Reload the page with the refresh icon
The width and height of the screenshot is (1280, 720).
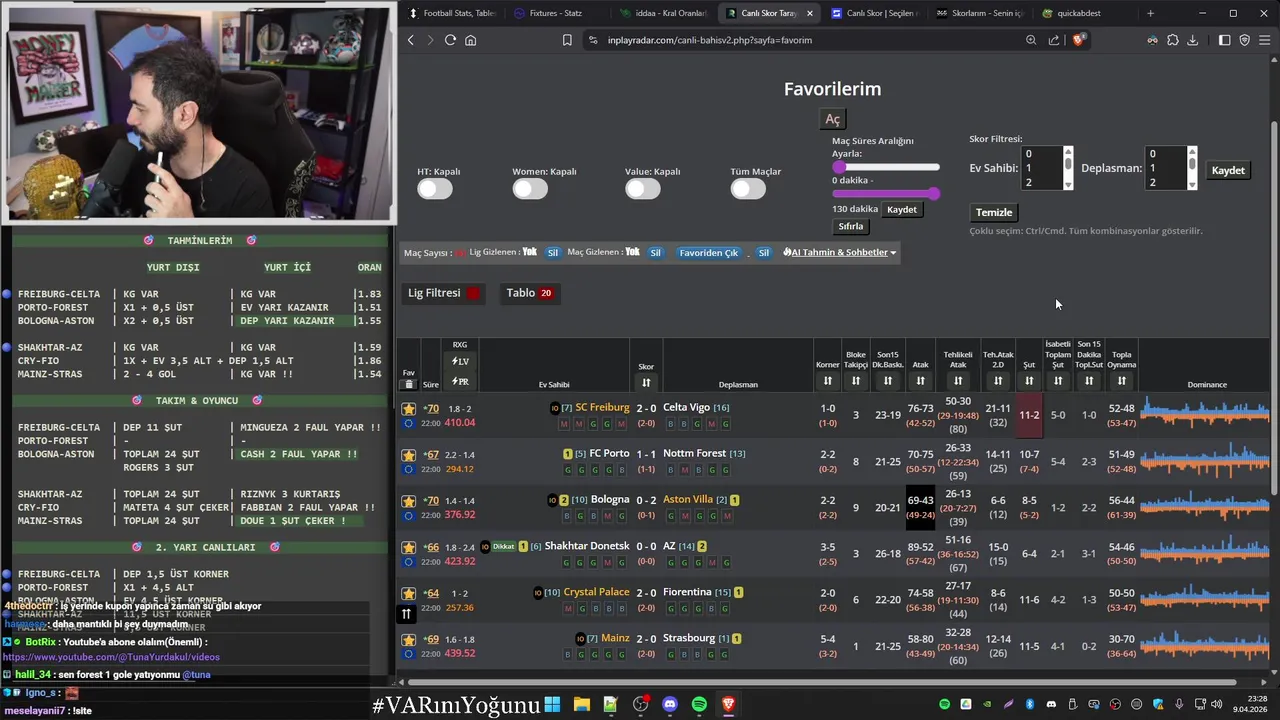pyautogui.click(x=450, y=40)
